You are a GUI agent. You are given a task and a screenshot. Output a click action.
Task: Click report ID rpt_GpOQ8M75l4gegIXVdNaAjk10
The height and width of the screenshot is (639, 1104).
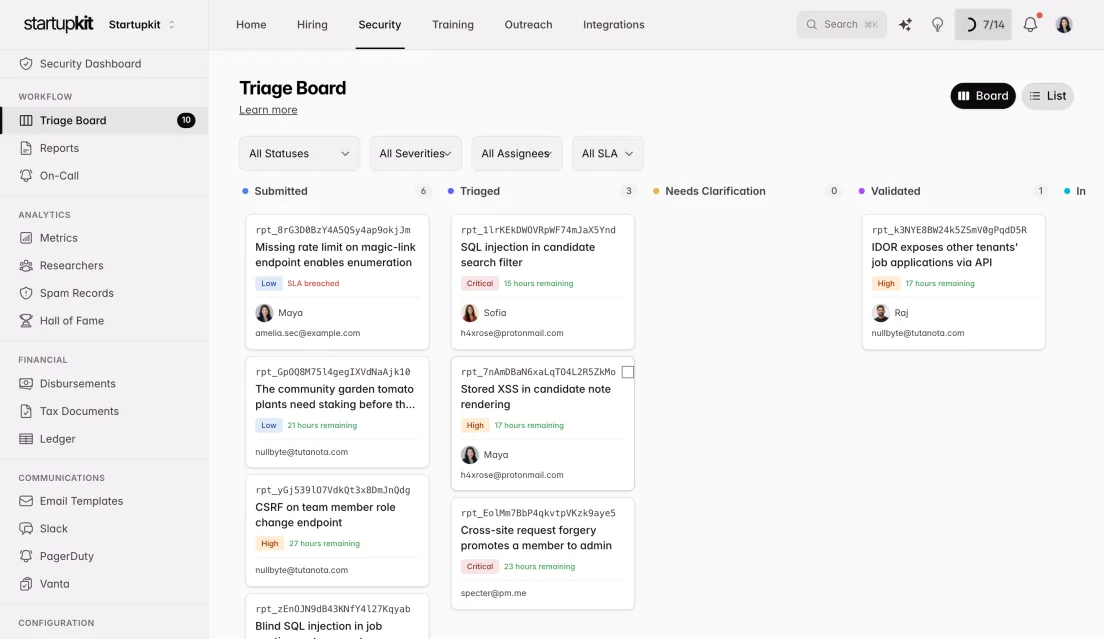click(x=333, y=372)
